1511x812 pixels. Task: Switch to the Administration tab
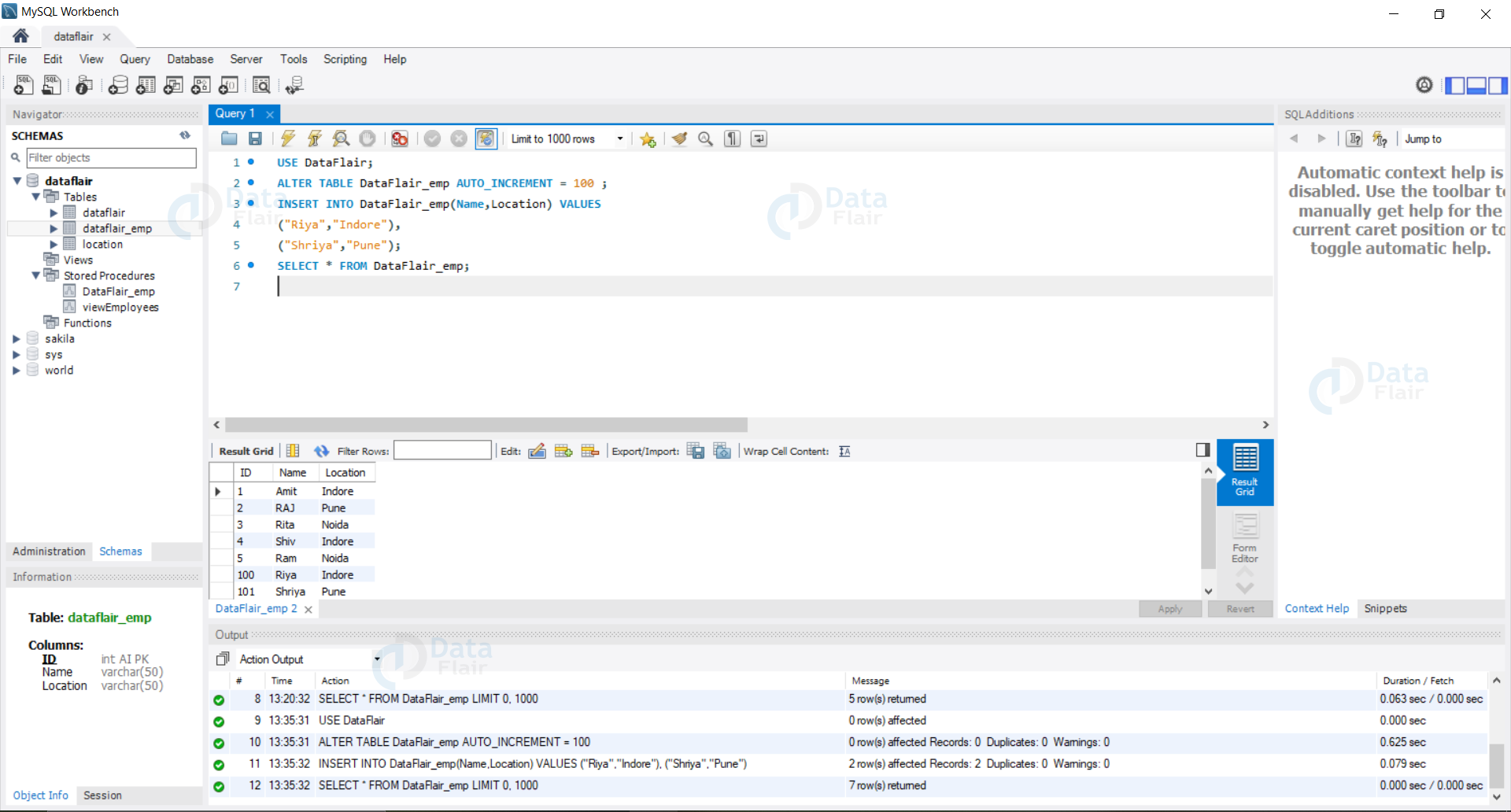coord(49,552)
